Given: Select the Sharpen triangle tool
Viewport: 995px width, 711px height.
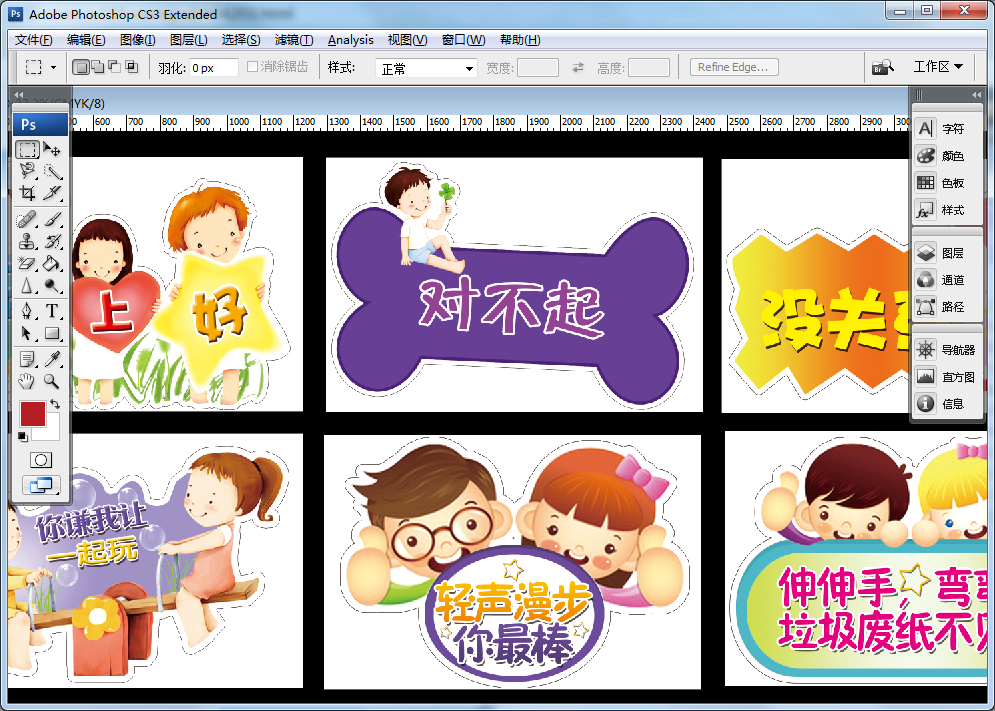Looking at the screenshot, I should point(27,286).
